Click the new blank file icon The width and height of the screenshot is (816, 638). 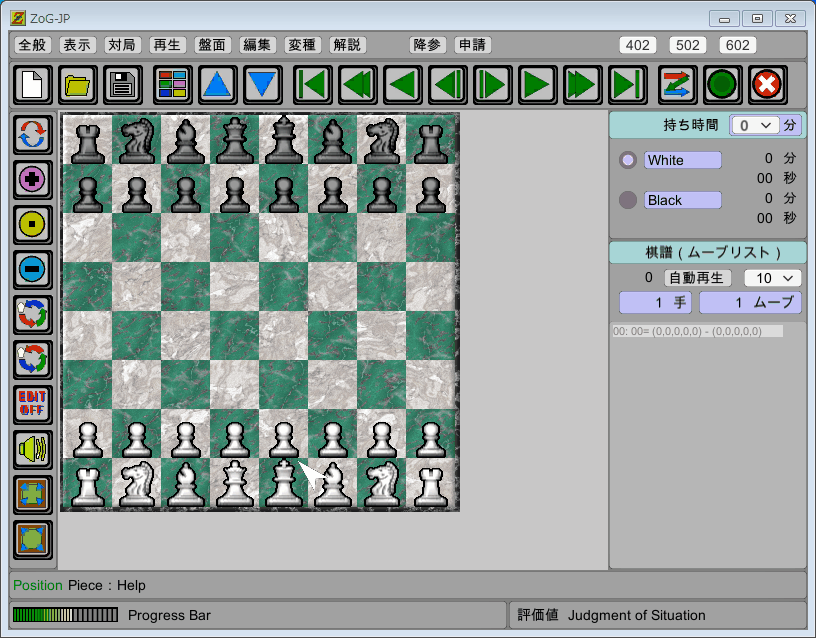(32, 84)
